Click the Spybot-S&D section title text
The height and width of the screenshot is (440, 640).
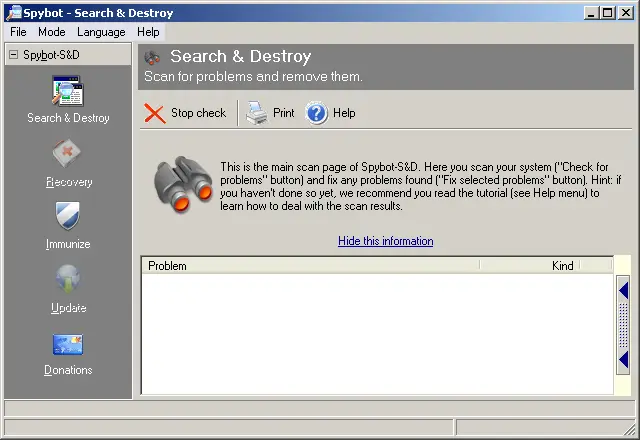[x=51, y=55]
